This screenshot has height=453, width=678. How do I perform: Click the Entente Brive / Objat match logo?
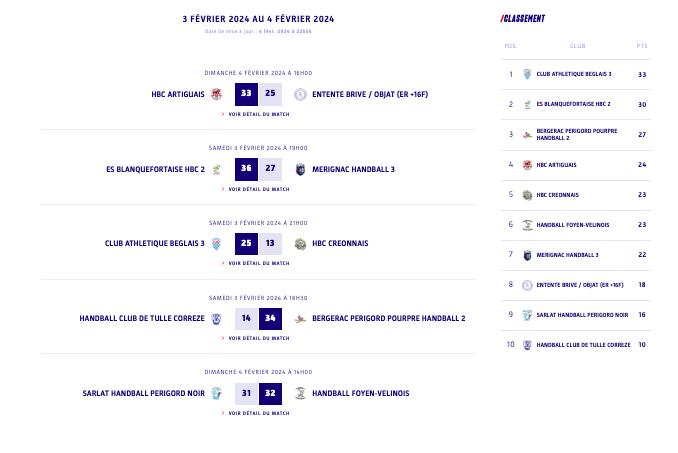tap(300, 94)
